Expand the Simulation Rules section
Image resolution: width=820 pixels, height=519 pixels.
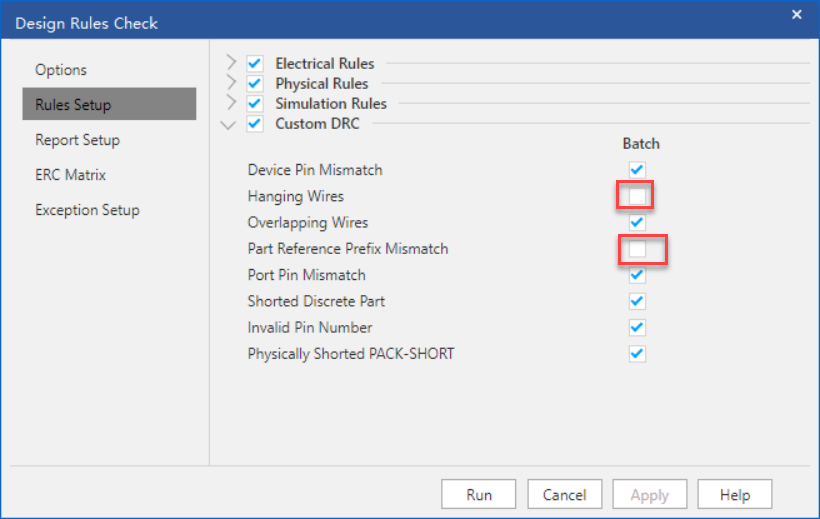pos(232,103)
